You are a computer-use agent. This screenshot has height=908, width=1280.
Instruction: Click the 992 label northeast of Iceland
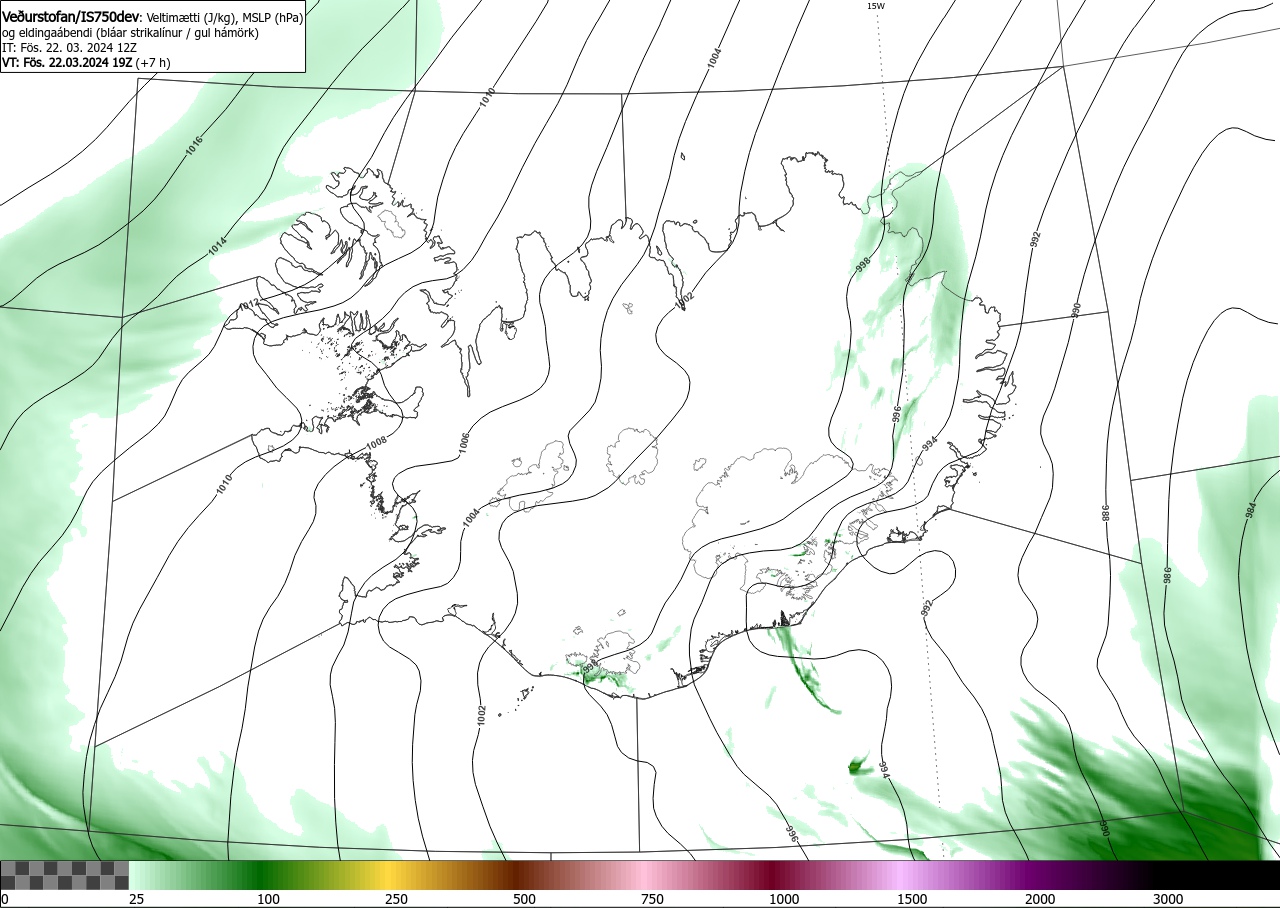[1036, 240]
